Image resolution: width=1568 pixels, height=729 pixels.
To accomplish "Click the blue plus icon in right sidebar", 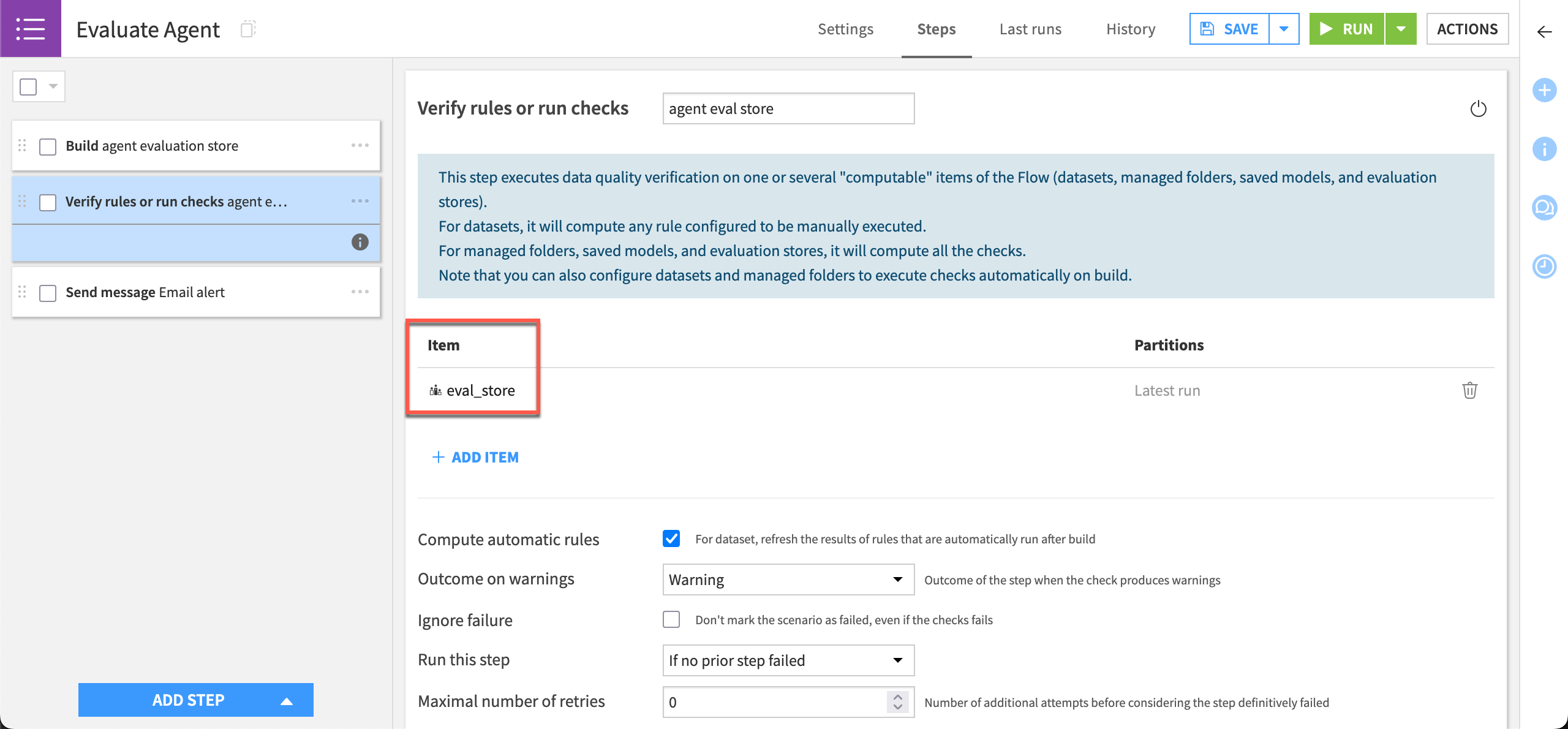I will pos(1544,91).
